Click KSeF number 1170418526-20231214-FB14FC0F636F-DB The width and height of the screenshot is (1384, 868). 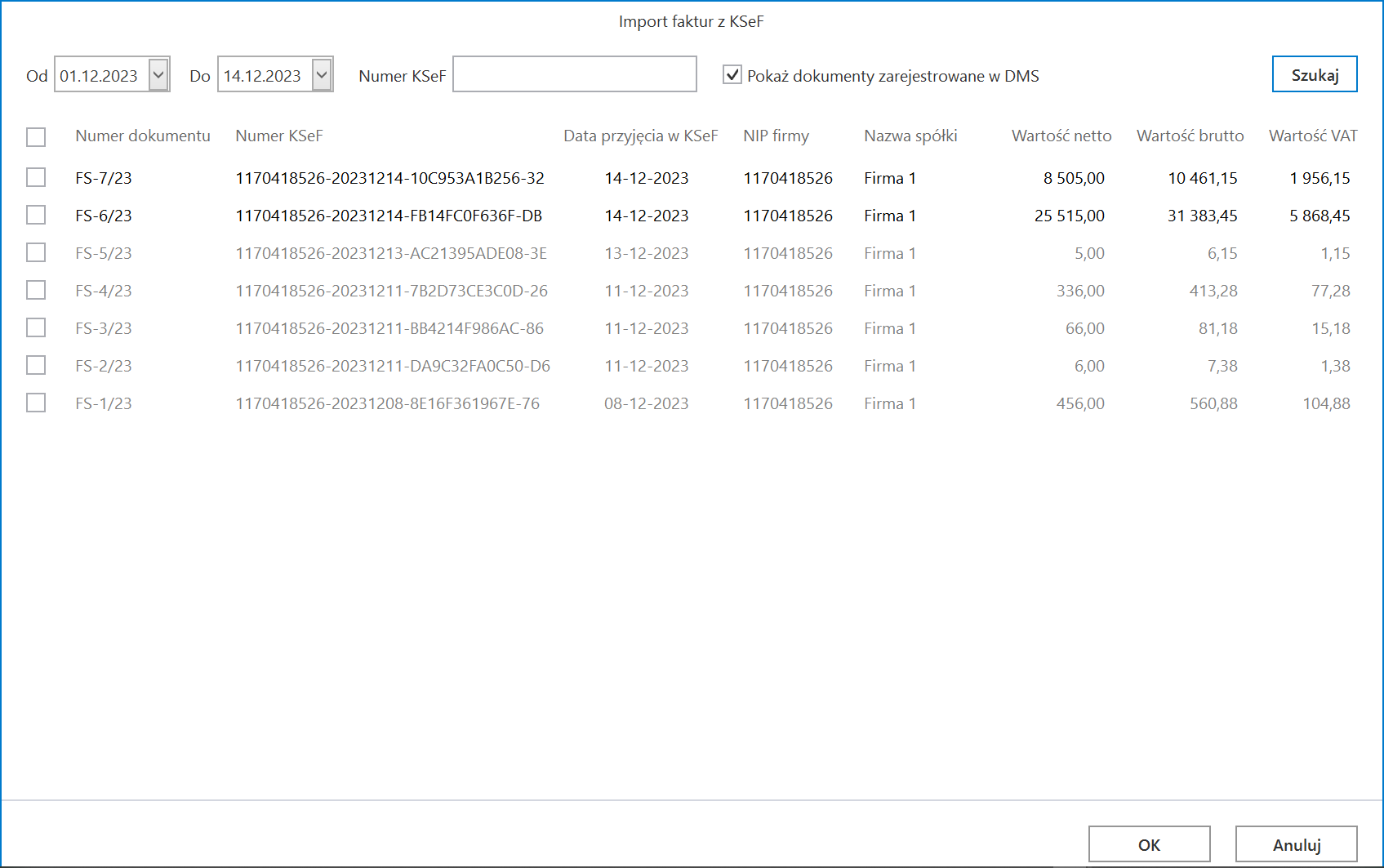[389, 216]
